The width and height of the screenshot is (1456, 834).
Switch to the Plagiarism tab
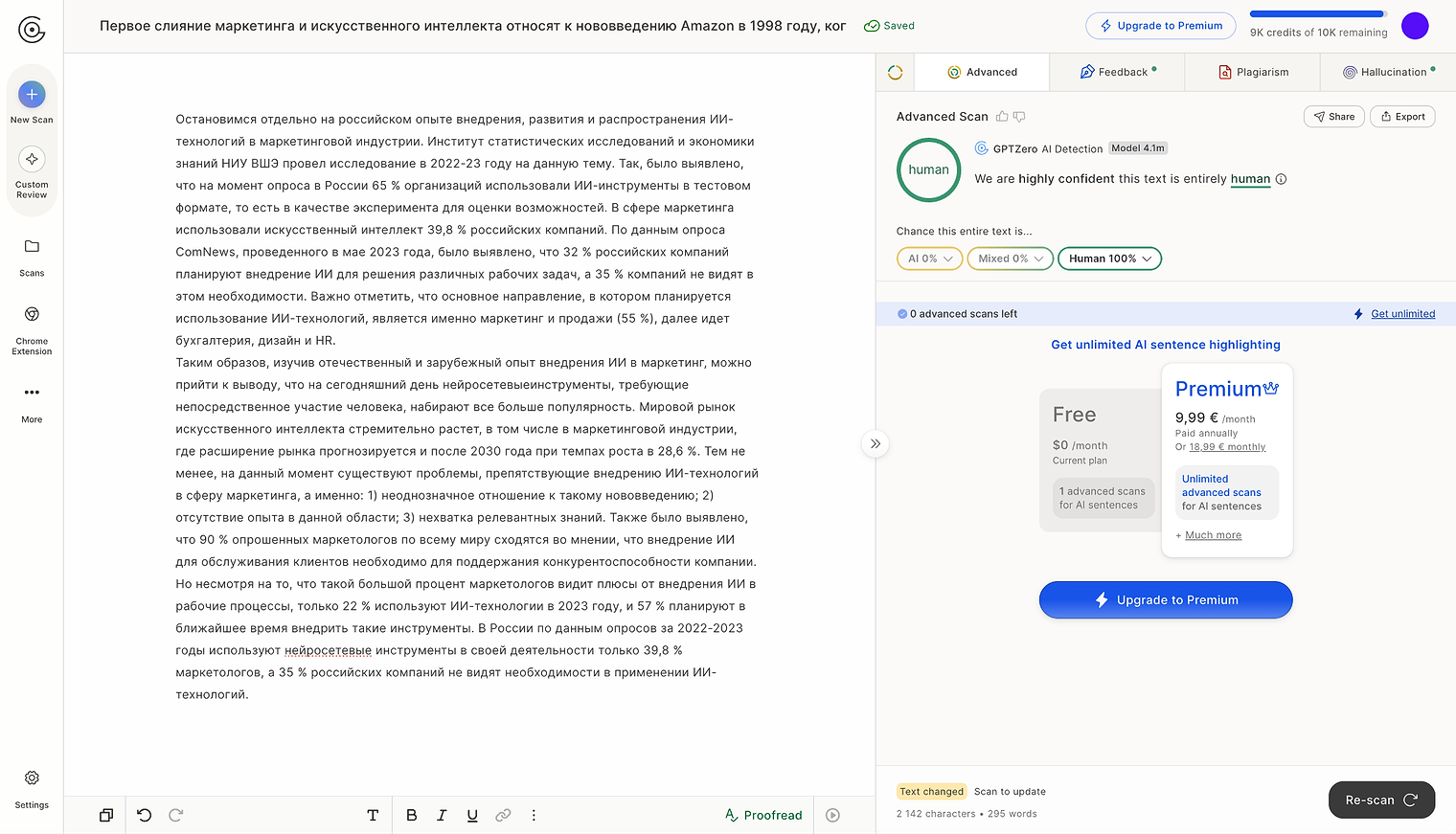click(x=1253, y=72)
